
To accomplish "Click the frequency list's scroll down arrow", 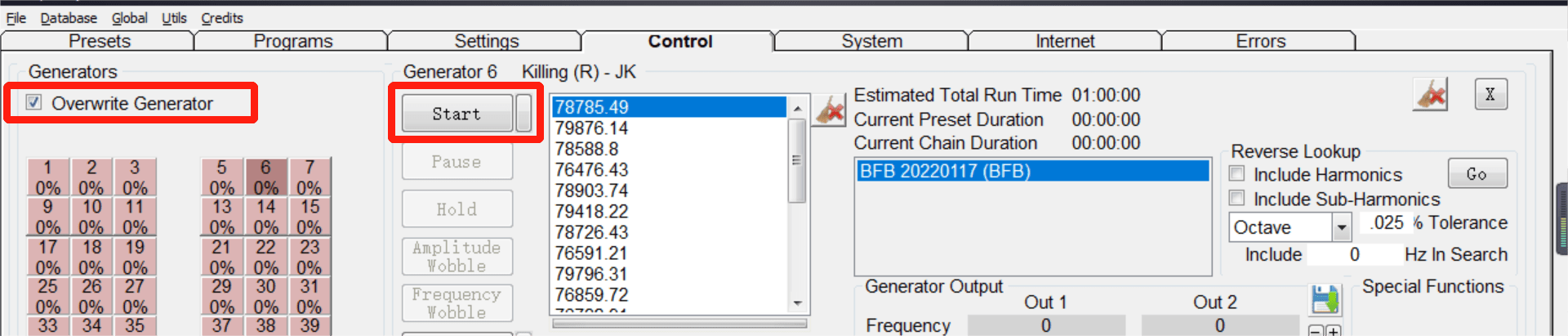I will pos(798,303).
